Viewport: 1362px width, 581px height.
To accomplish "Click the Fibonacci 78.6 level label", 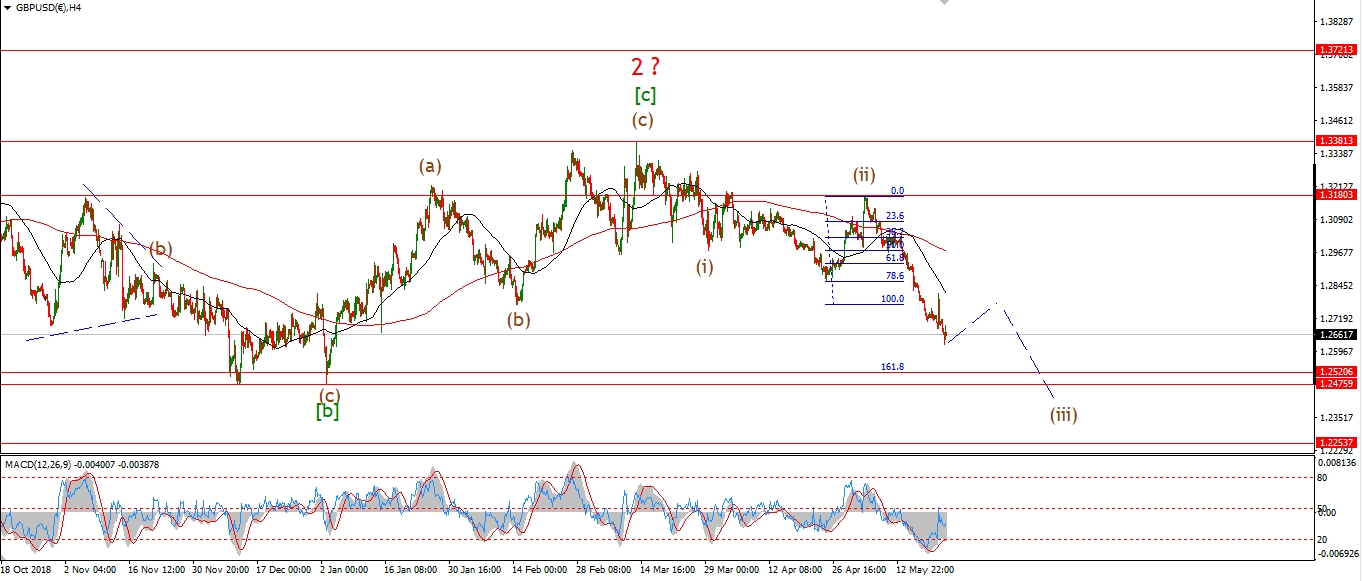I will pos(895,276).
